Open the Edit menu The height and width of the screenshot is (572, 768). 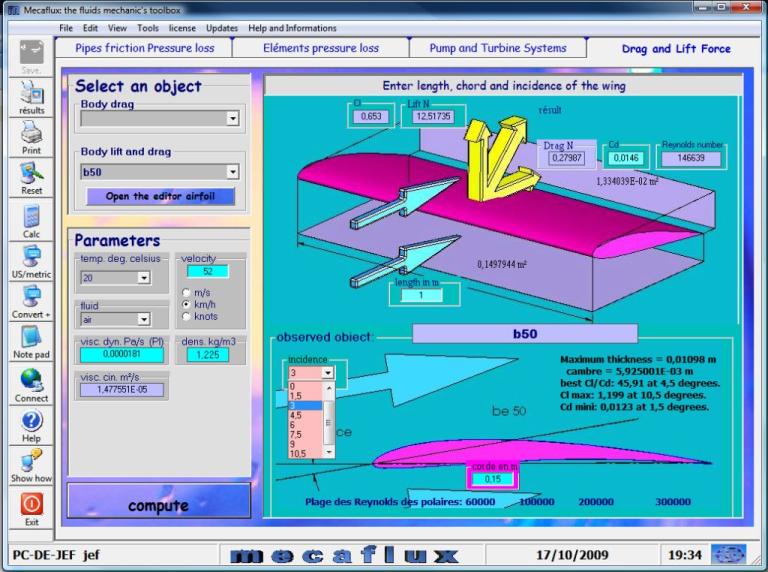point(90,28)
